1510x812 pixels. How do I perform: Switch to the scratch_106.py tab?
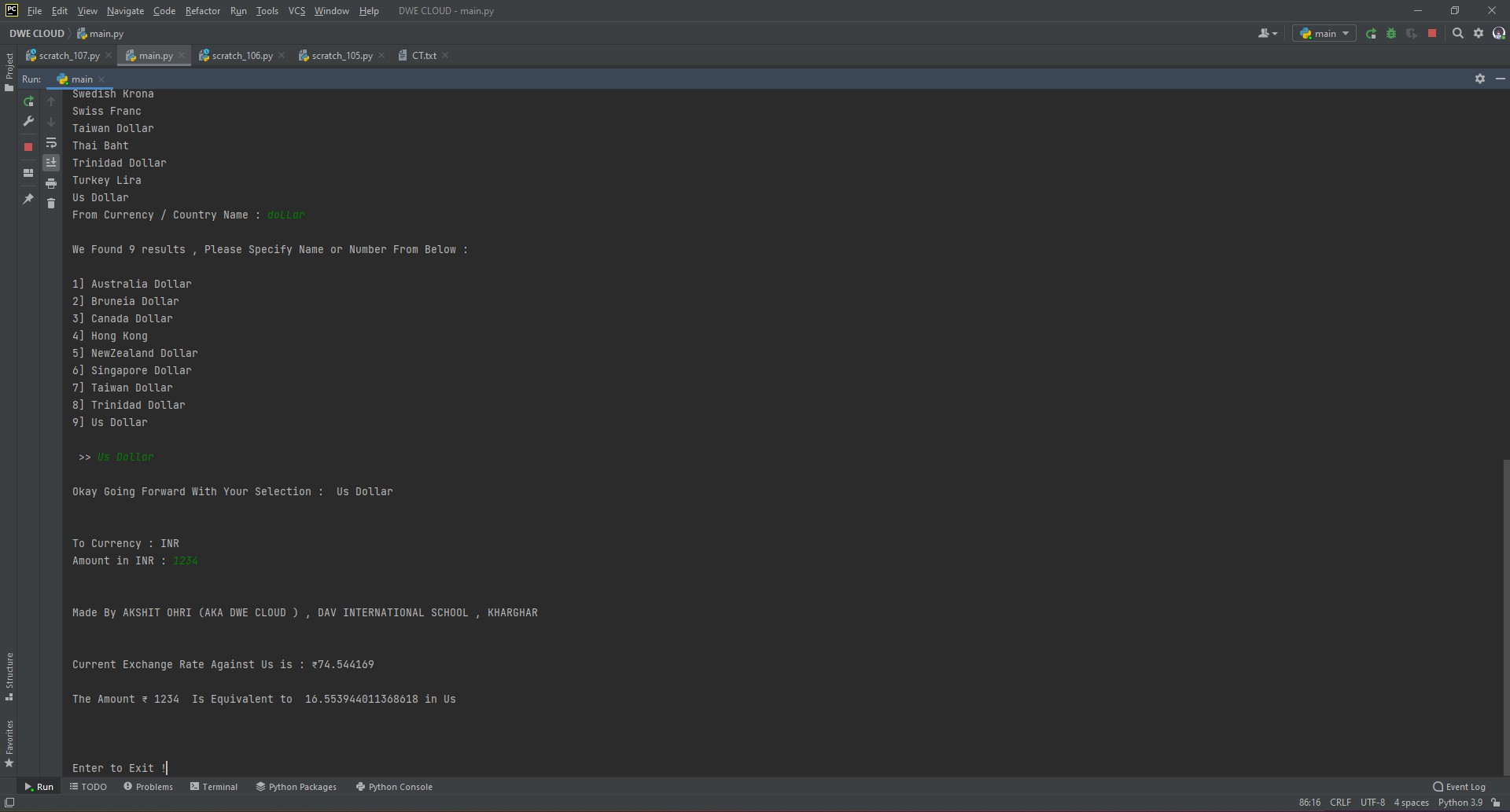[x=241, y=55]
